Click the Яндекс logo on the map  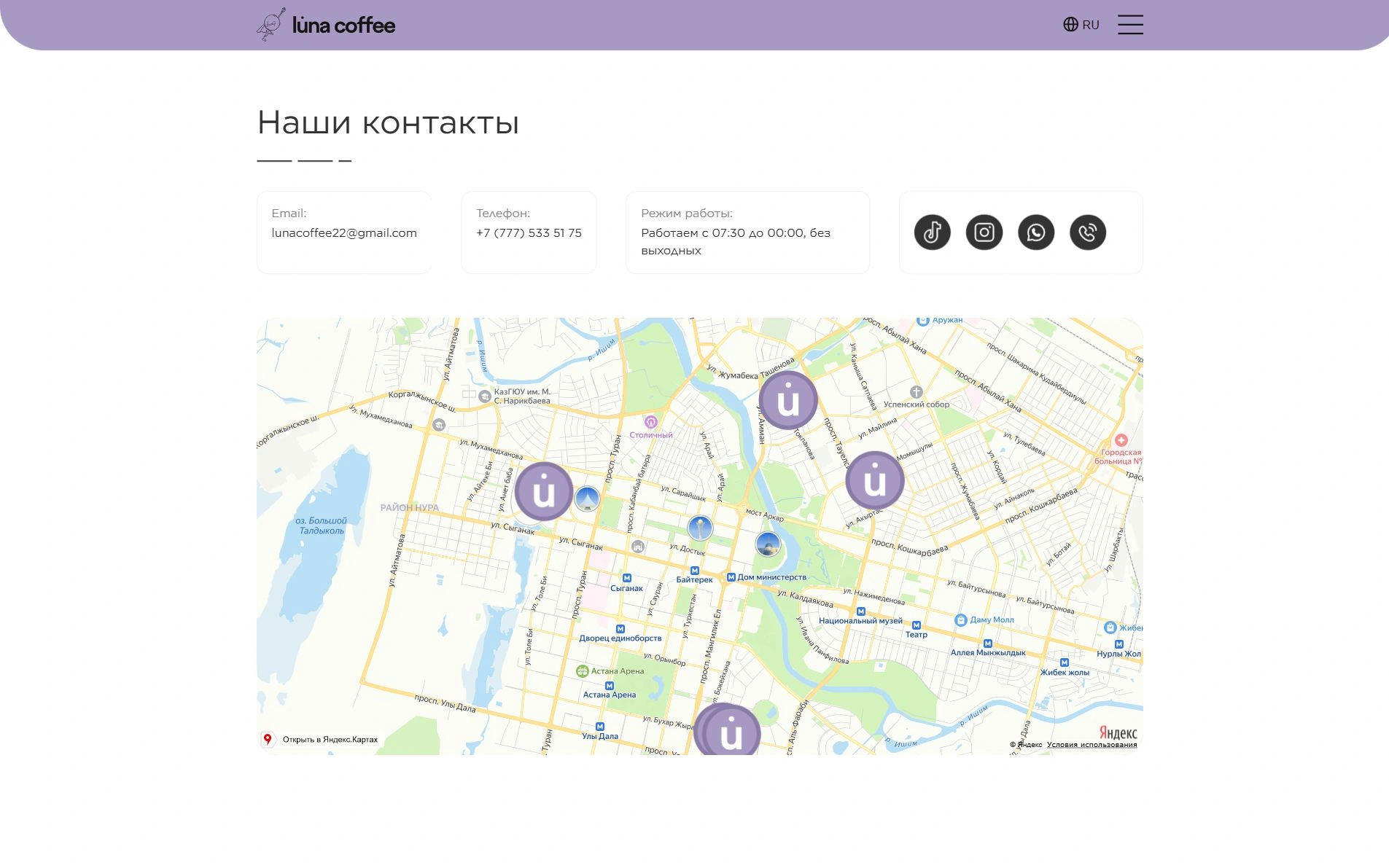point(1118,732)
